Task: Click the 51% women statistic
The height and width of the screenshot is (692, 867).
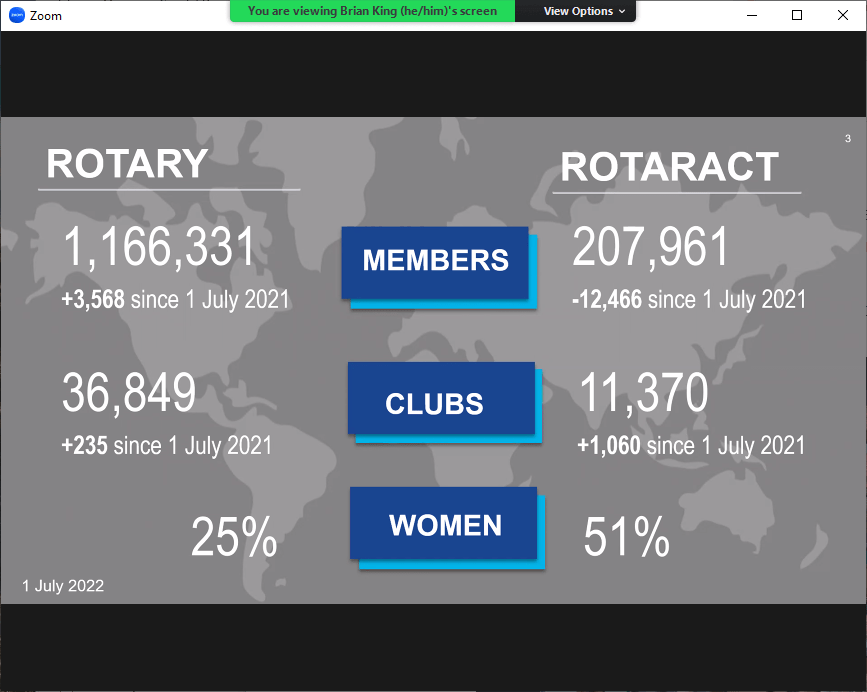Action: 627,539
